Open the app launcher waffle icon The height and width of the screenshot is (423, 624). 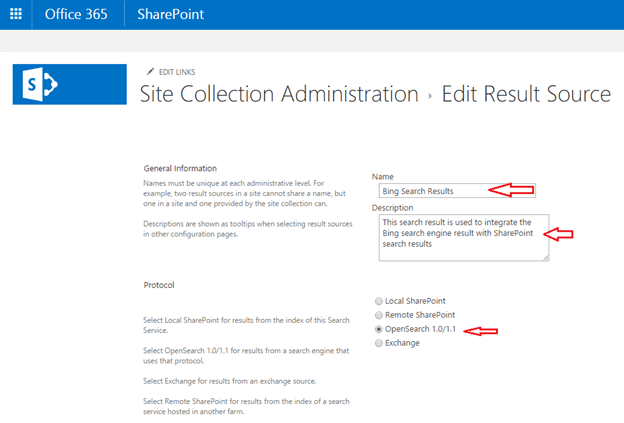tap(15, 14)
